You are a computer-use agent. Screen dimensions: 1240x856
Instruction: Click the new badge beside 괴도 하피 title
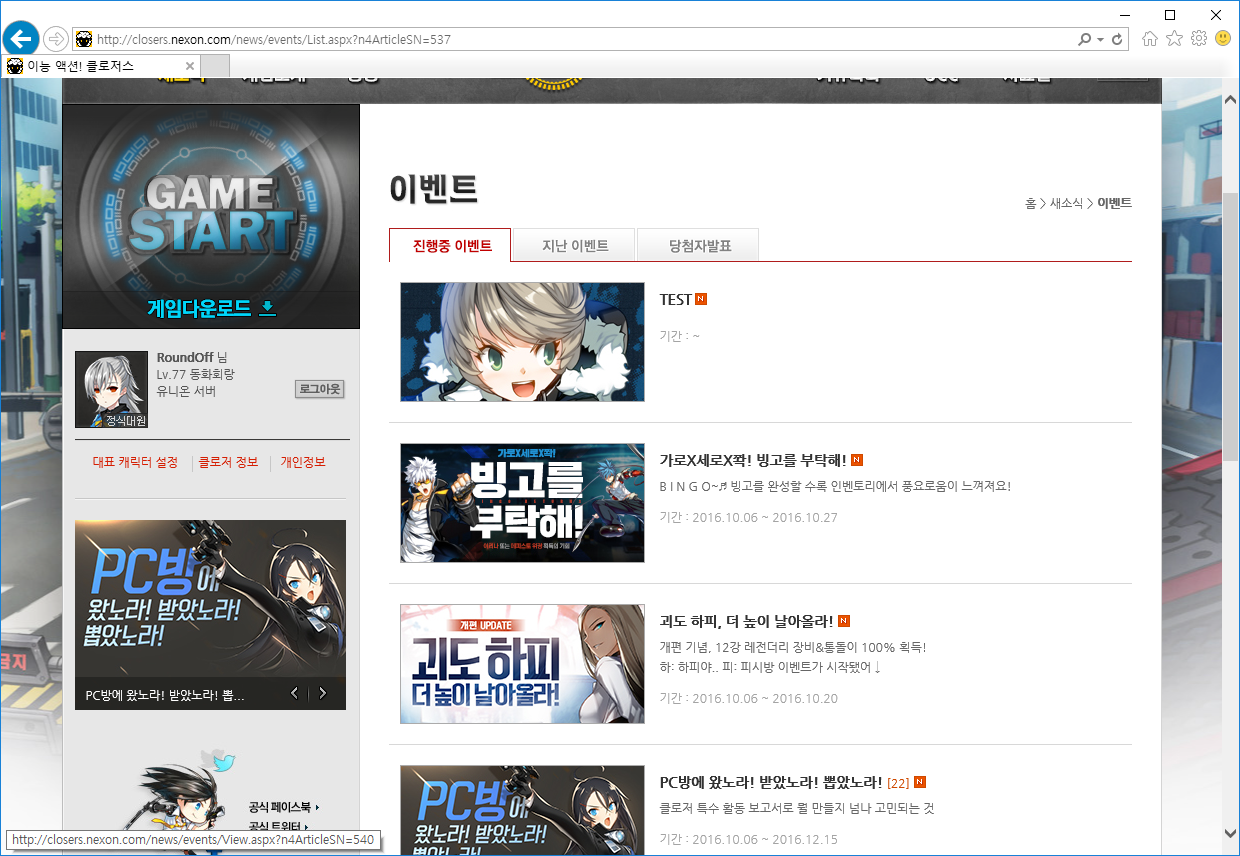(x=843, y=621)
